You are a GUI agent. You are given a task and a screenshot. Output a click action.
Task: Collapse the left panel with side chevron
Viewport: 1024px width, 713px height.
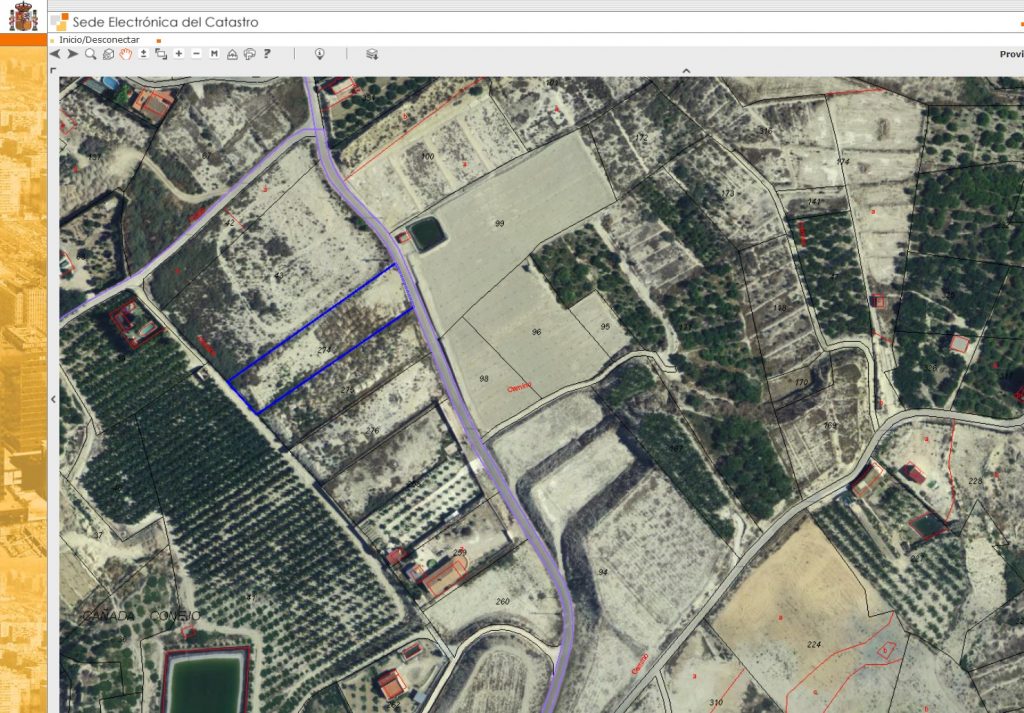tap(53, 399)
